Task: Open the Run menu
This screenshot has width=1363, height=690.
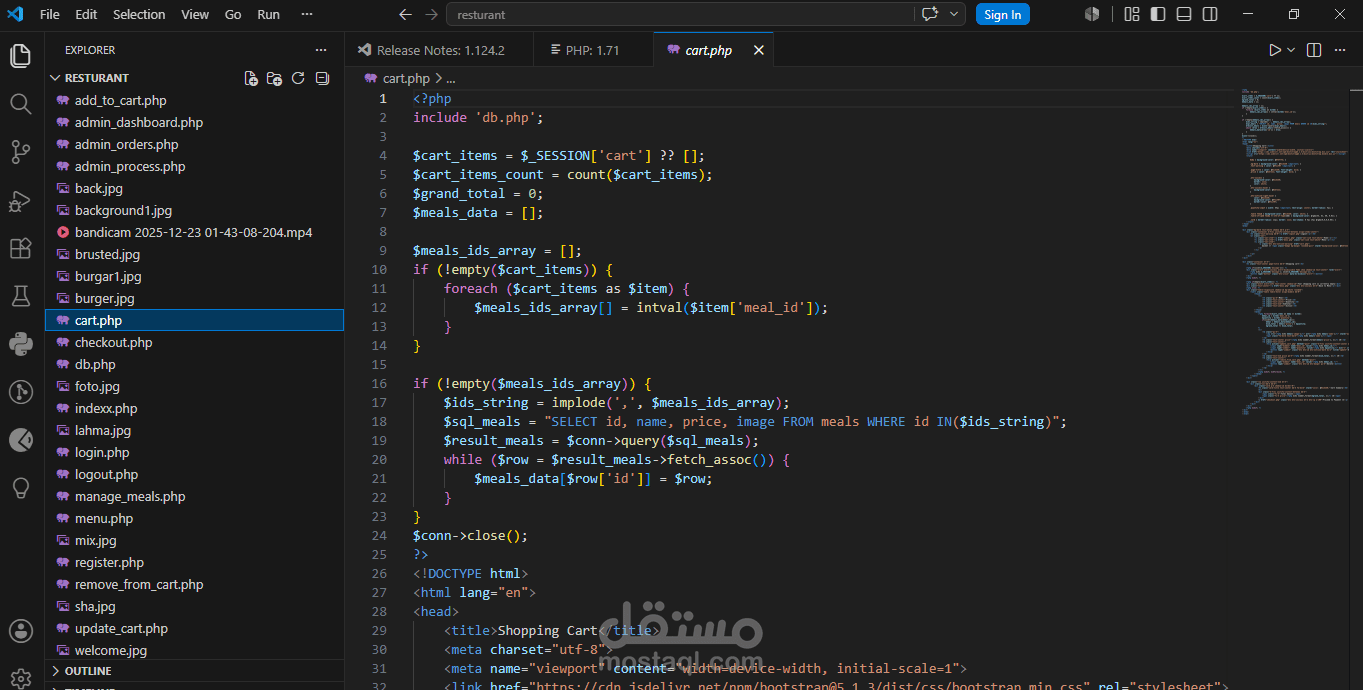Action: [268, 14]
